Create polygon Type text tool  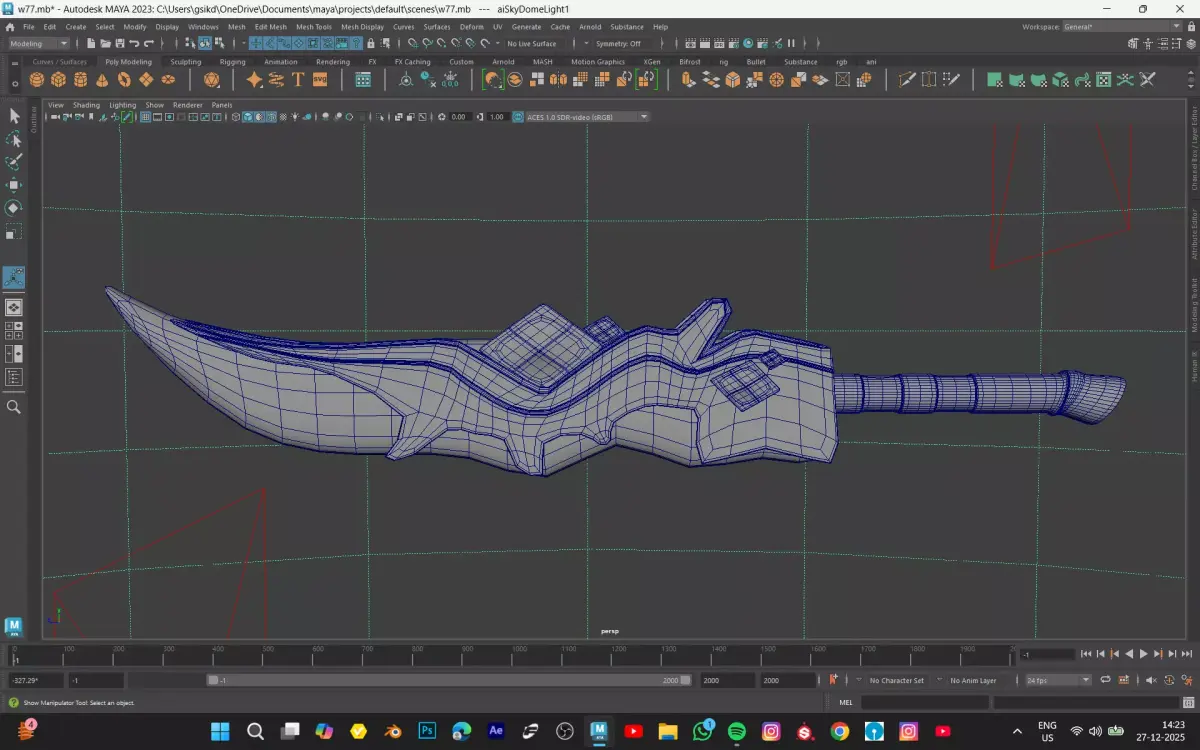click(x=298, y=80)
